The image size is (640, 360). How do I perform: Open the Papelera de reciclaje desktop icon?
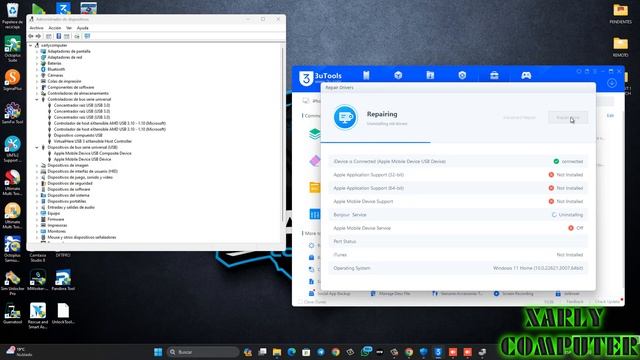pos(13,16)
